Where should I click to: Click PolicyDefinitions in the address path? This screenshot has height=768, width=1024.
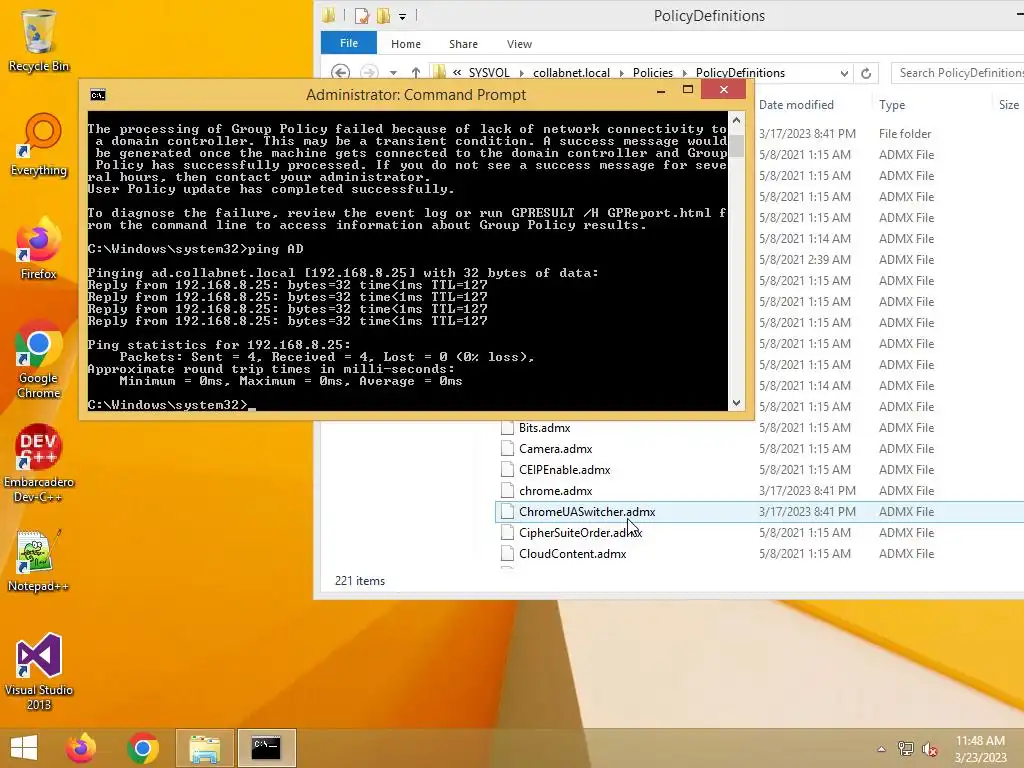click(x=740, y=72)
